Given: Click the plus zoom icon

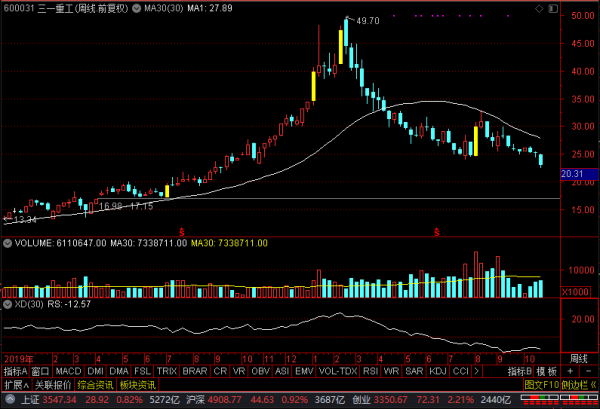Looking at the screenshot, I should 570,370.
